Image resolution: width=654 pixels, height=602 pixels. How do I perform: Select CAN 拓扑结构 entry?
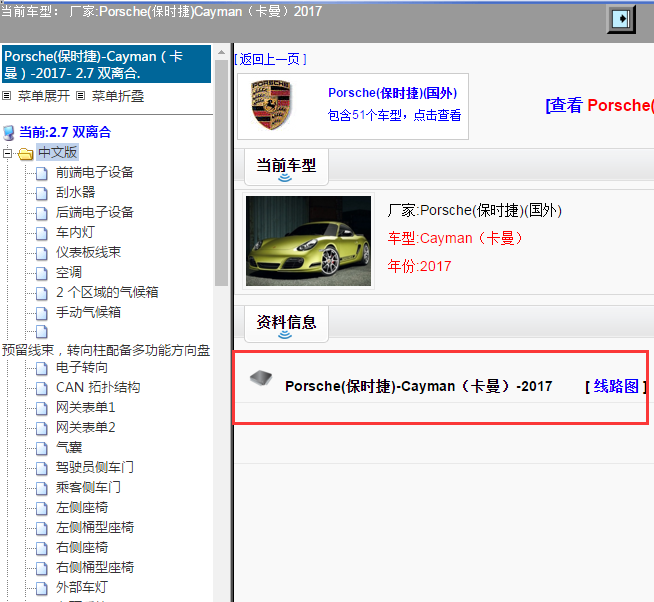tap(98, 388)
